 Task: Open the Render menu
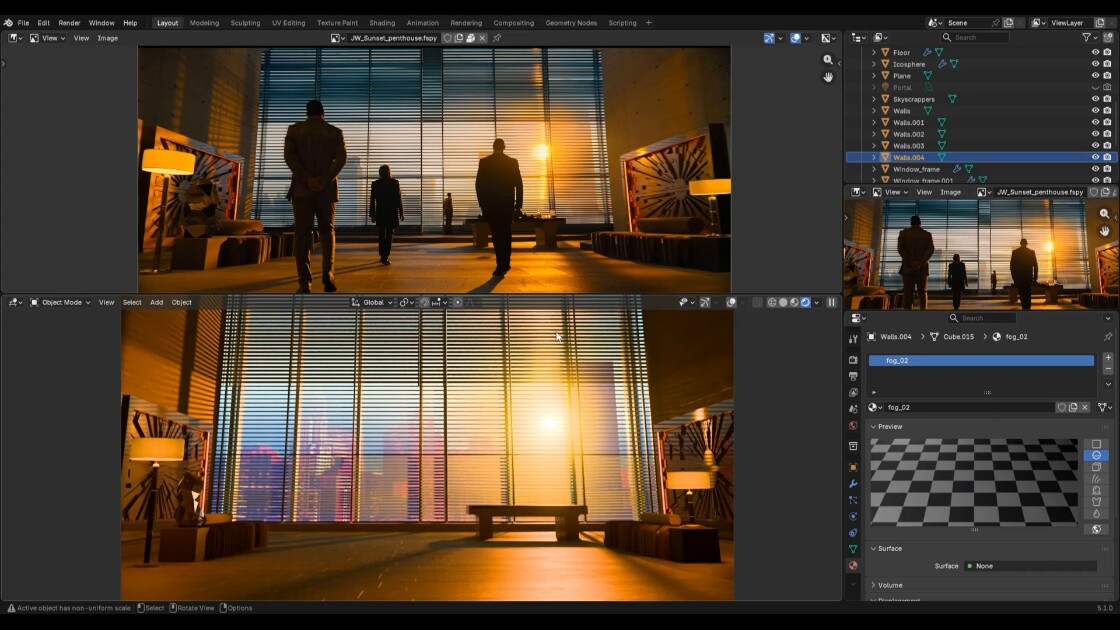(69, 23)
